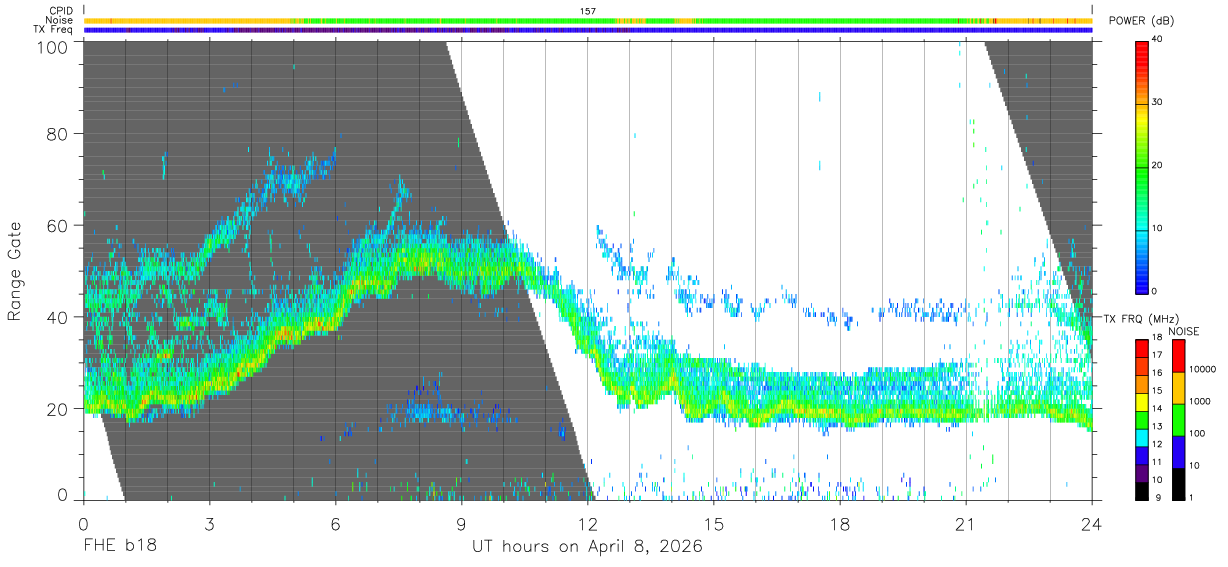1228x567 pixels.
Task: Click the red top swatch of NOISE legend
Action: click(1178, 355)
